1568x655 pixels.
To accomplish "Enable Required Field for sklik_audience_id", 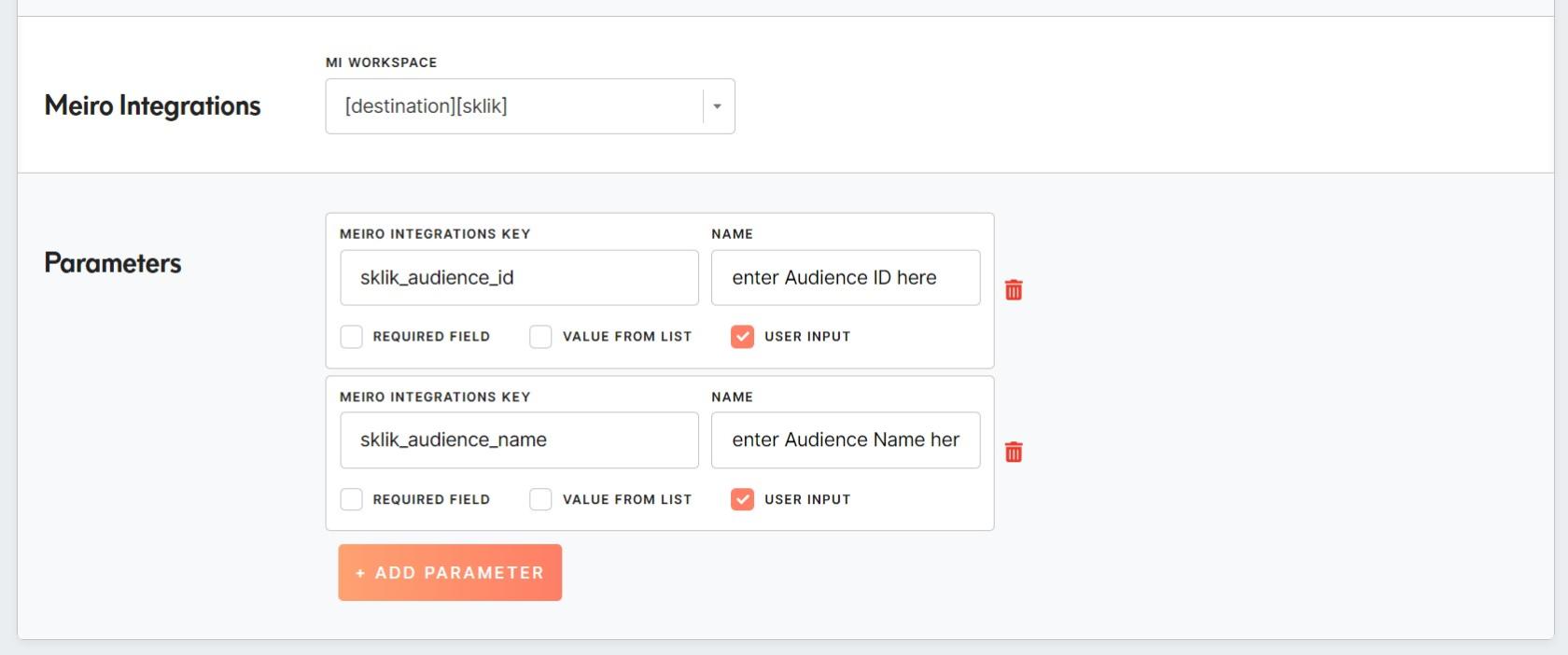I will pyautogui.click(x=352, y=337).
